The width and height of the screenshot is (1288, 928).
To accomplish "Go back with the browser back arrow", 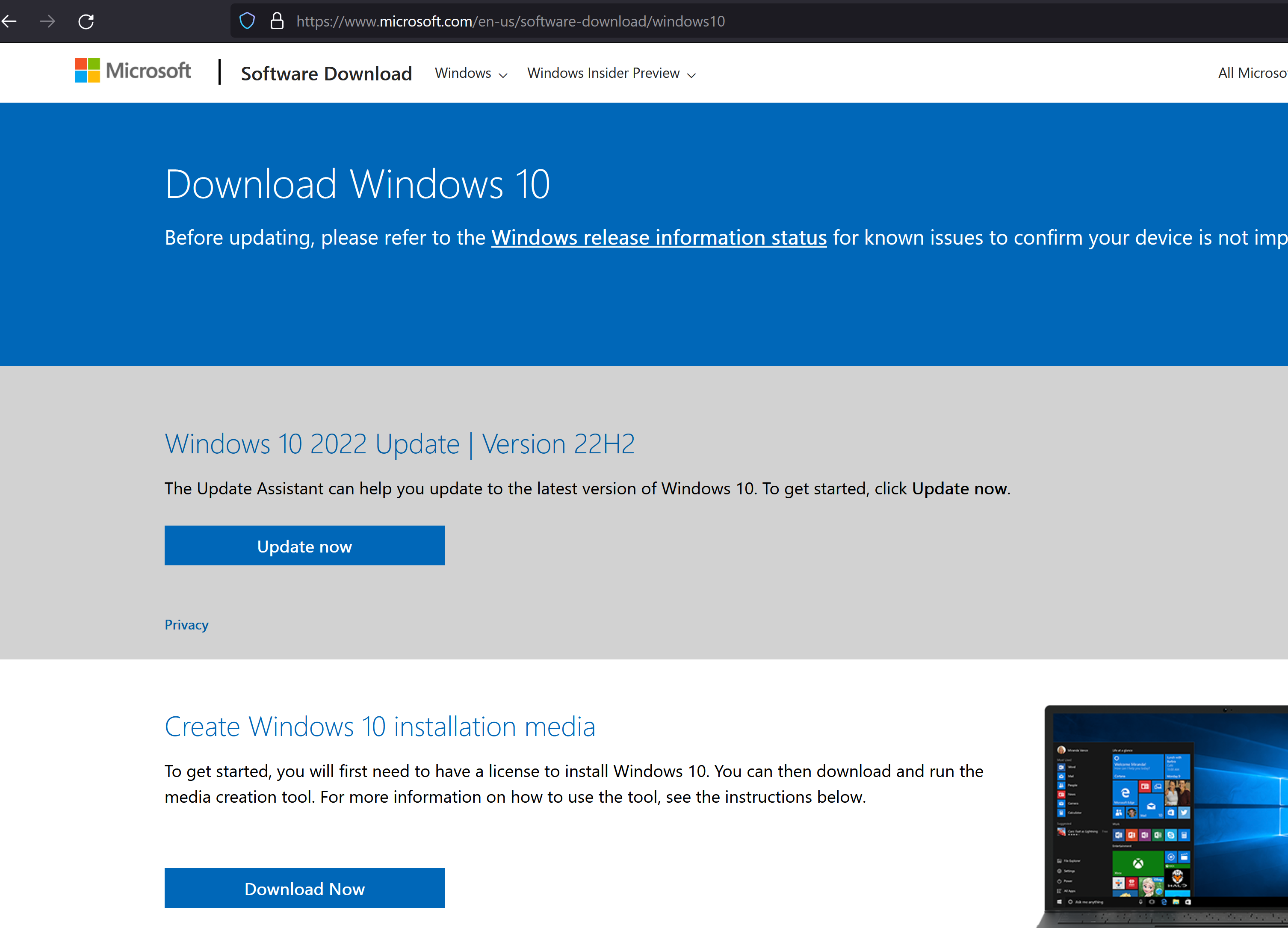I will pyautogui.click(x=9, y=21).
